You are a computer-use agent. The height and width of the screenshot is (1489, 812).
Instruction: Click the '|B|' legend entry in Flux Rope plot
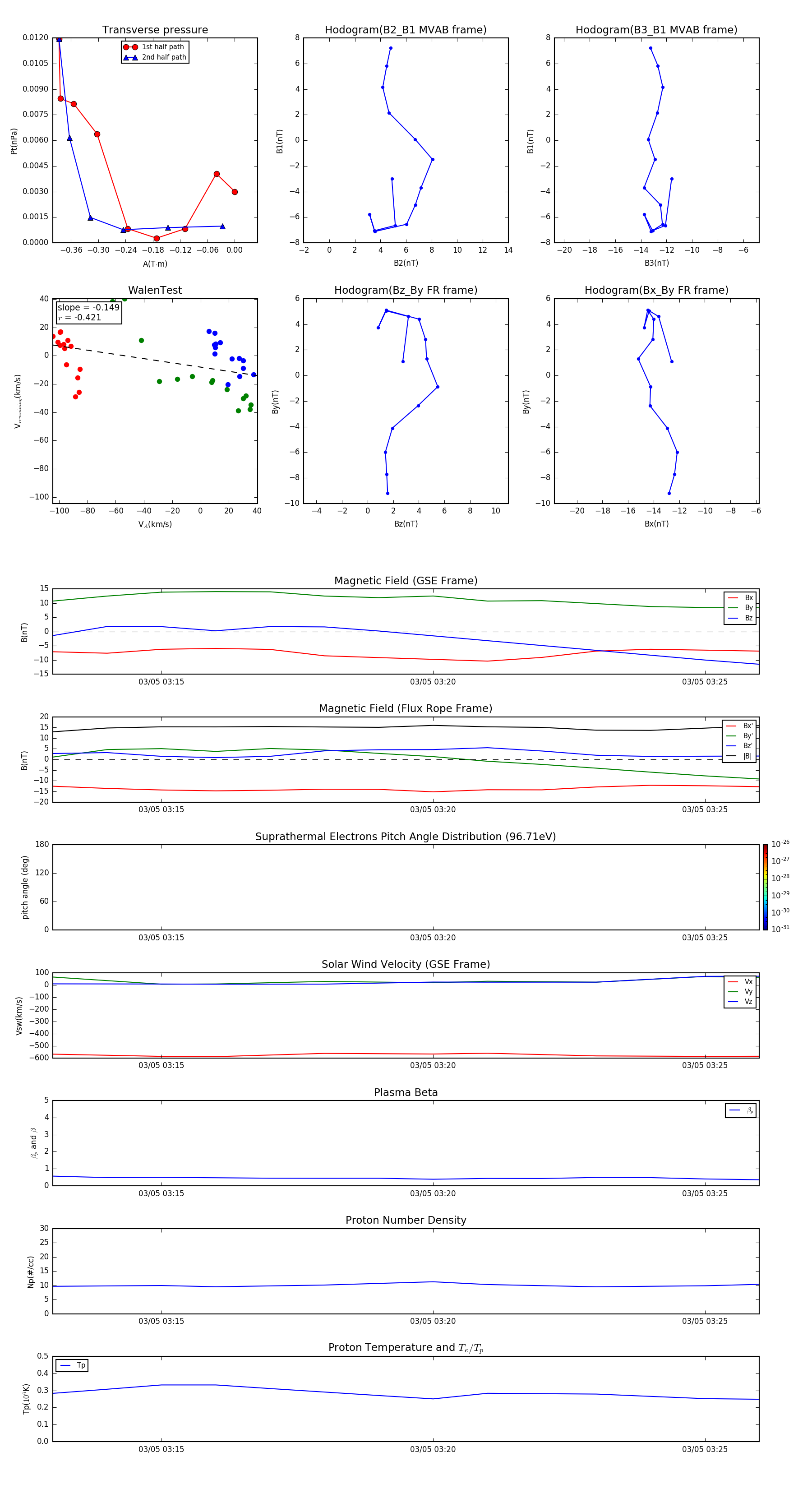[x=740, y=756]
